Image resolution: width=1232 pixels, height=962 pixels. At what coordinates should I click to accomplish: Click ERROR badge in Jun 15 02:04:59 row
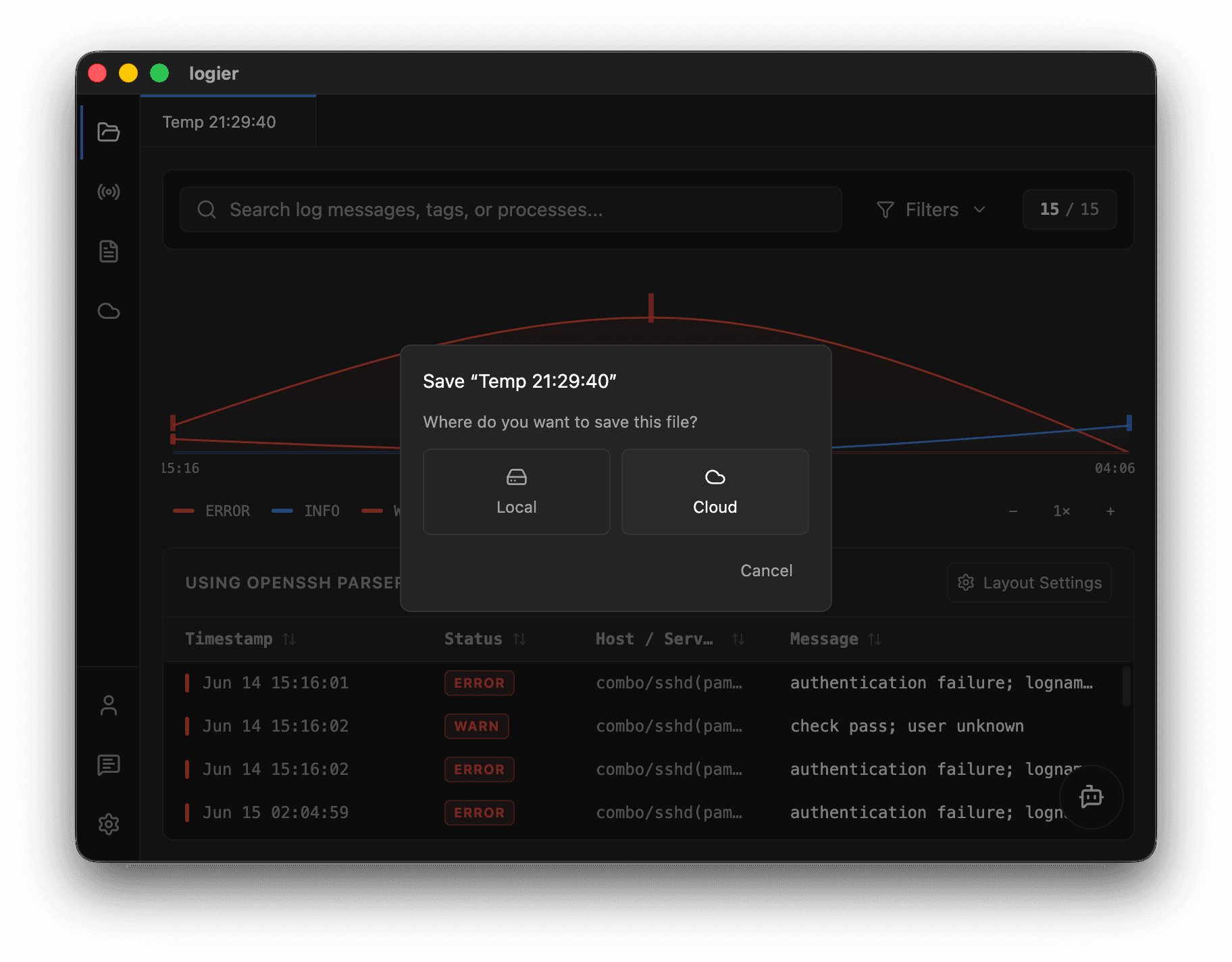point(480,813)
